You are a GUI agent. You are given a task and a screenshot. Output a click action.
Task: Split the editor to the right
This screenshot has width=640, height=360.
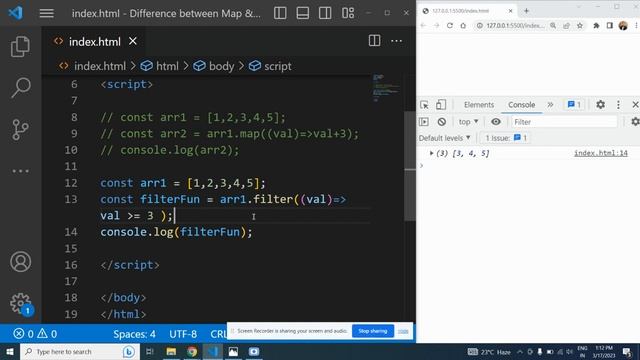374,41
